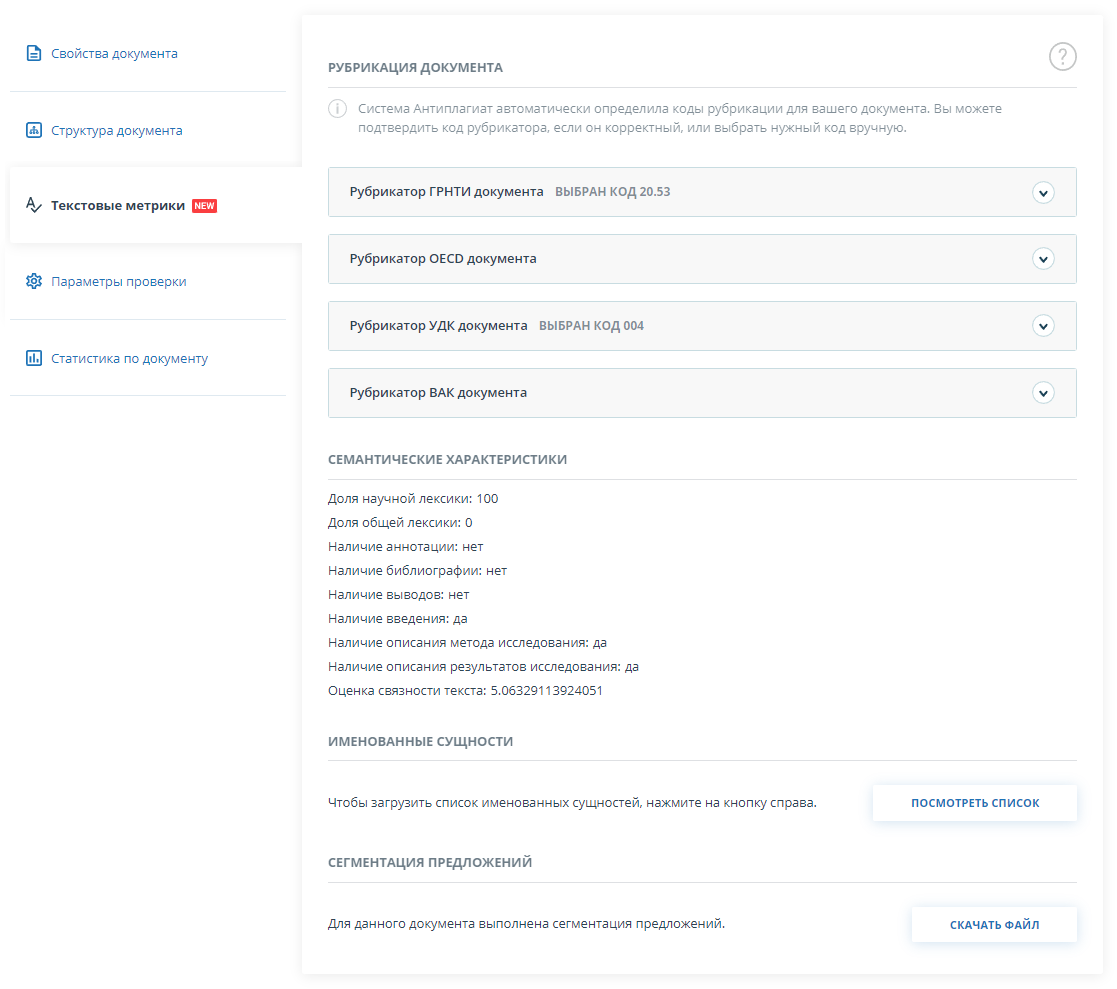The image size is (1117, 989).
Task: Expand the Рубрикатор УДК chevron
Action: pos(1043,326)
